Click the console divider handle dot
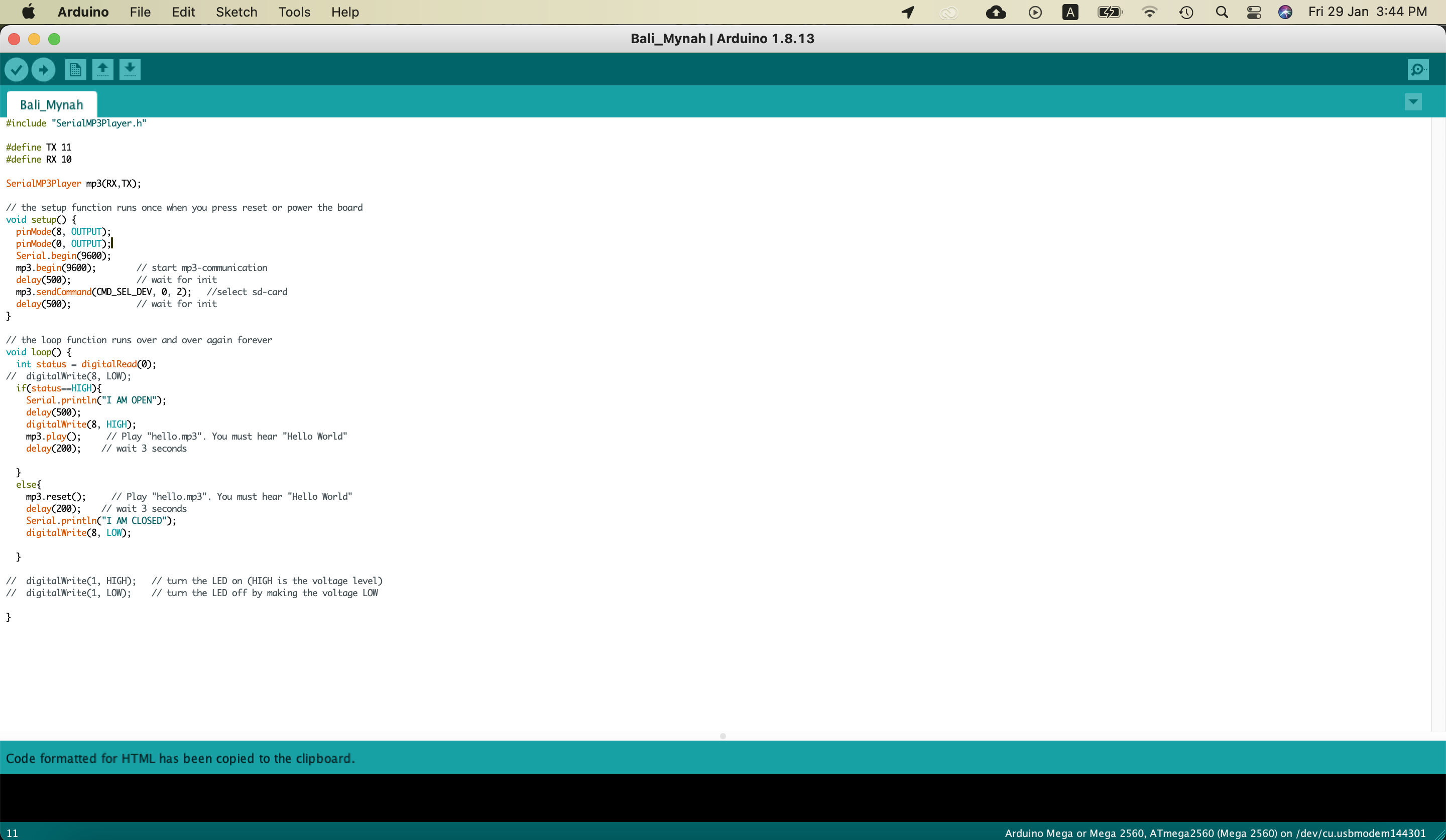The width and height of the screenshot is (1446, 840). 723,736
